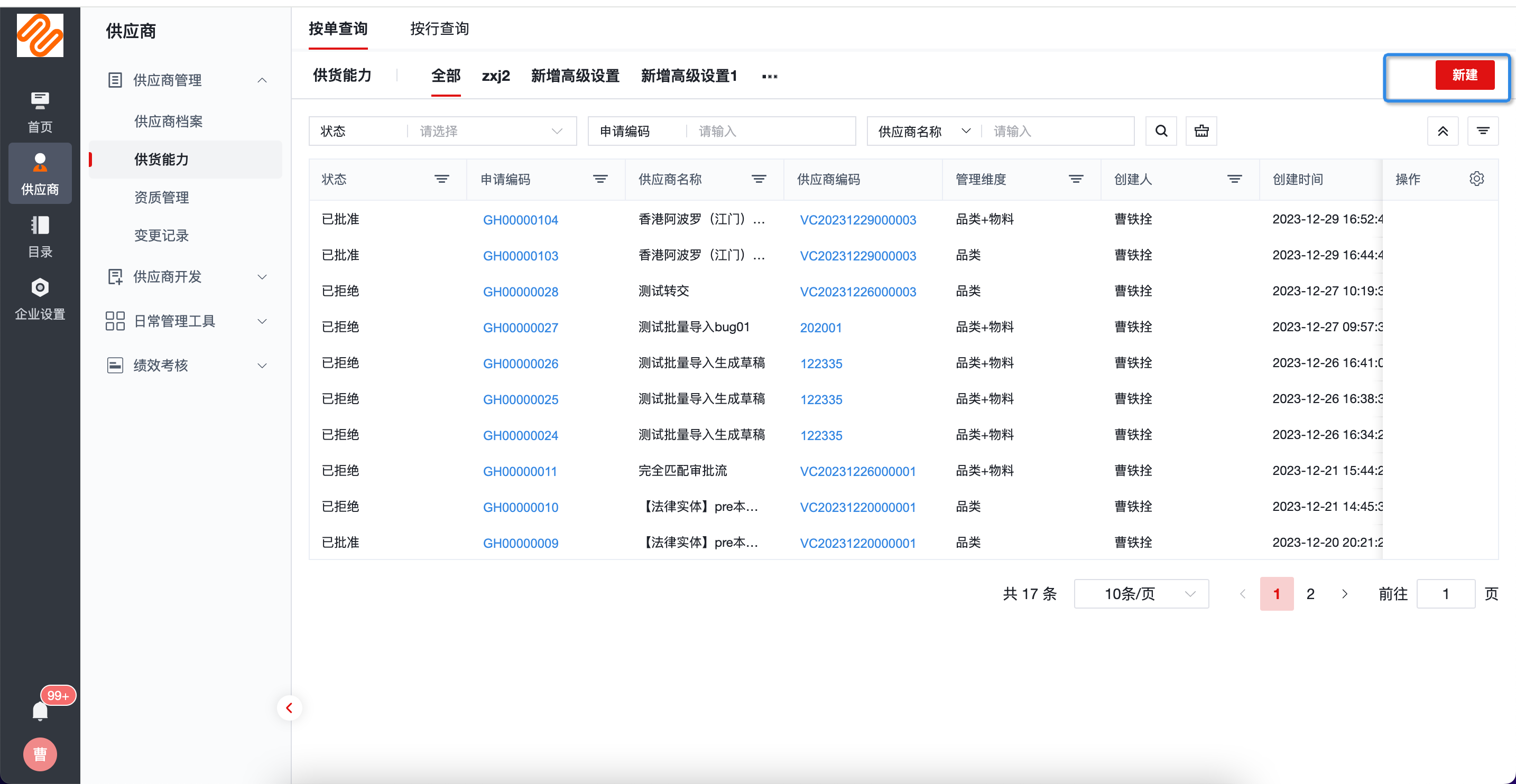Select the 新增高级设置 view tab

[x=575, y=75]
